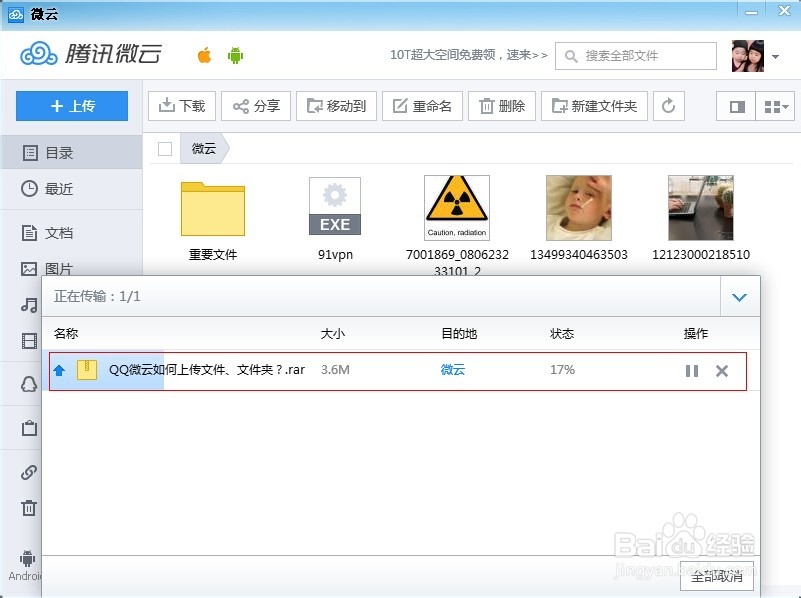Select the 13499340463503 image thumbnail
This screenshot has height=598, width=801.
[579, 208]
